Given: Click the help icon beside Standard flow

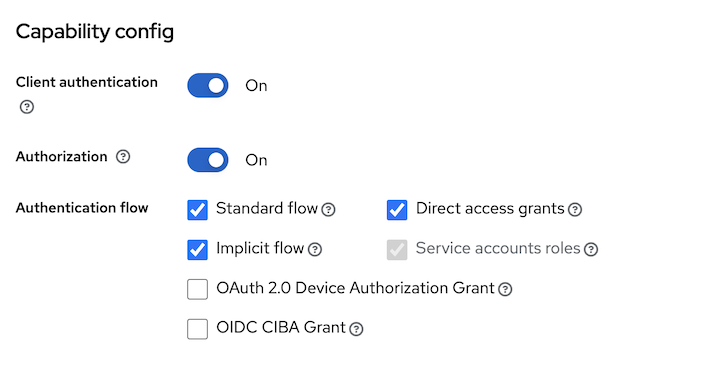Looking at the screenshot, I should pos(328,210).
